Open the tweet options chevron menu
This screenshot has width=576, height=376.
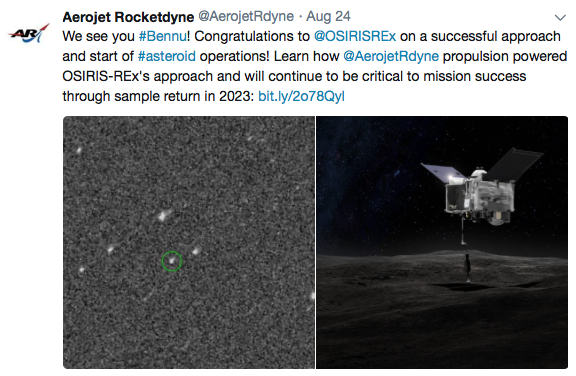(x=560, y=18)
